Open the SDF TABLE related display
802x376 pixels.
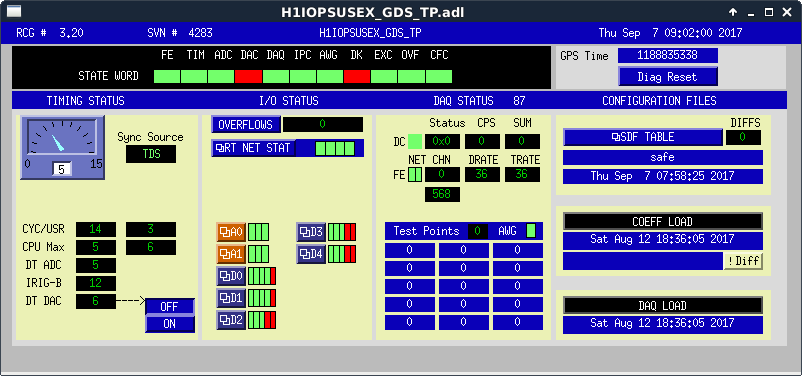[643, 137]
